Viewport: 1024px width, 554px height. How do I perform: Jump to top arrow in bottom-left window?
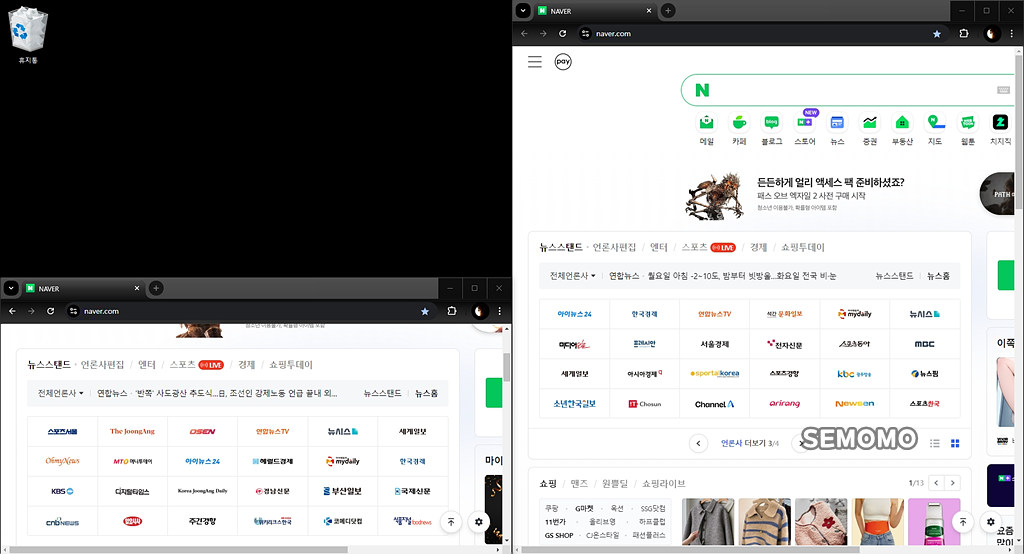(451, 521)
